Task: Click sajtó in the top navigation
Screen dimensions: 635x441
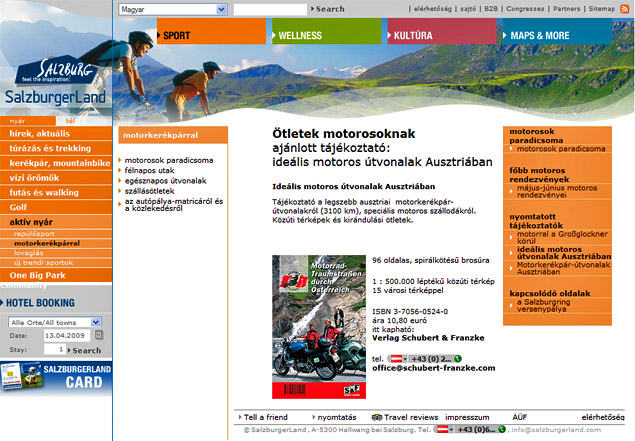Action: pyautogui.click(x=468, y=9)
